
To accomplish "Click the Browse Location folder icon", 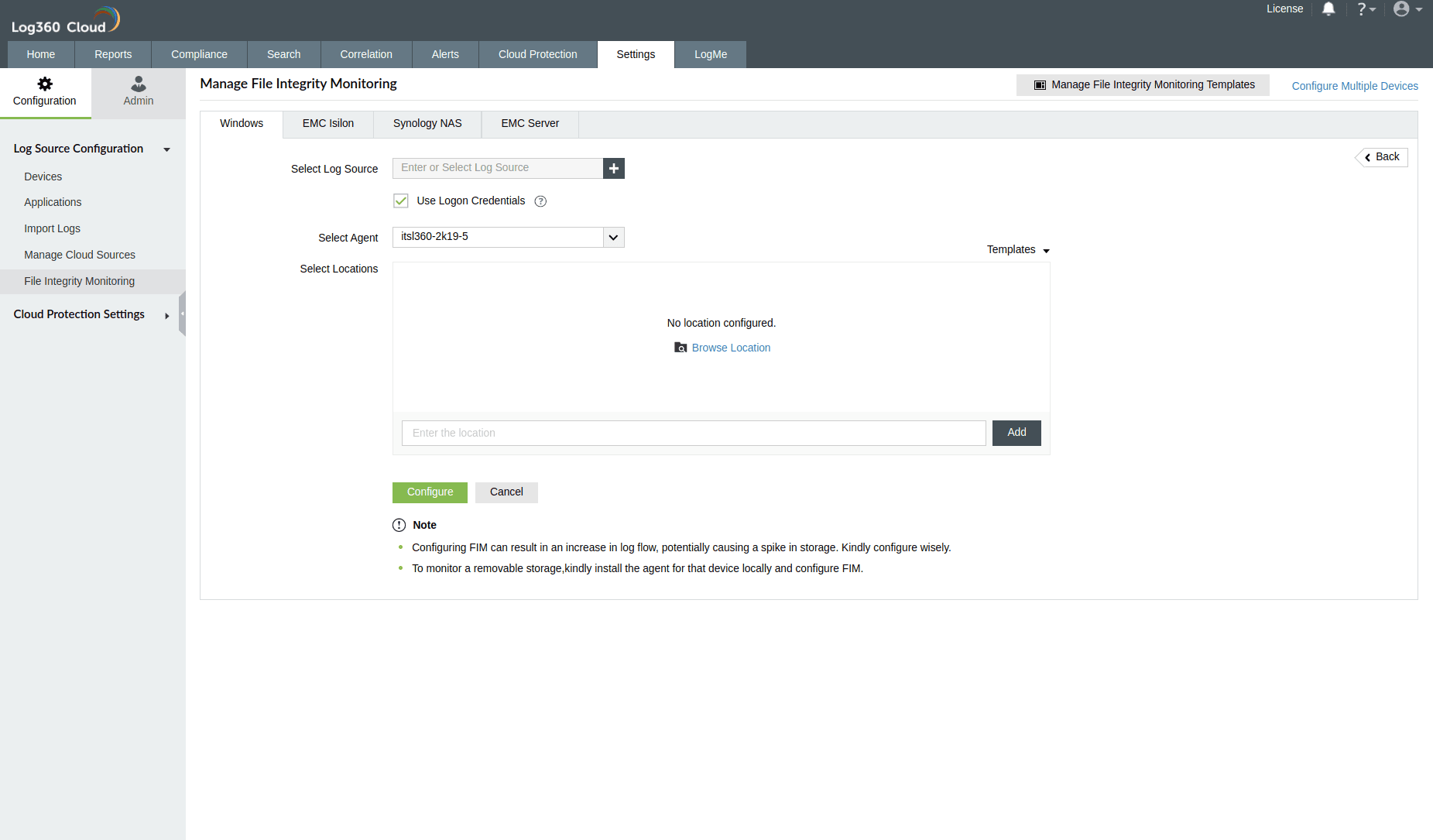I will point(681,348).
